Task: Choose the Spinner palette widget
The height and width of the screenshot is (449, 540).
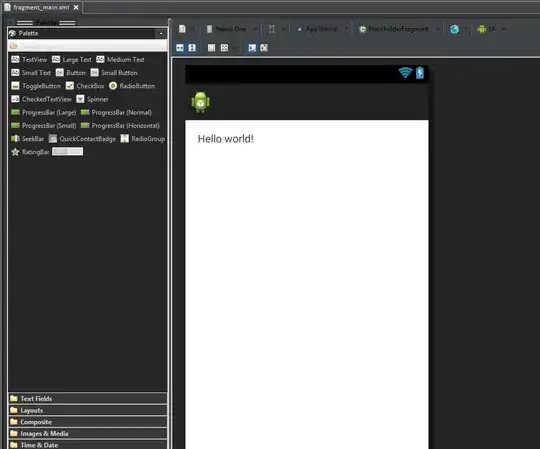Action: [x=92, y=99]
